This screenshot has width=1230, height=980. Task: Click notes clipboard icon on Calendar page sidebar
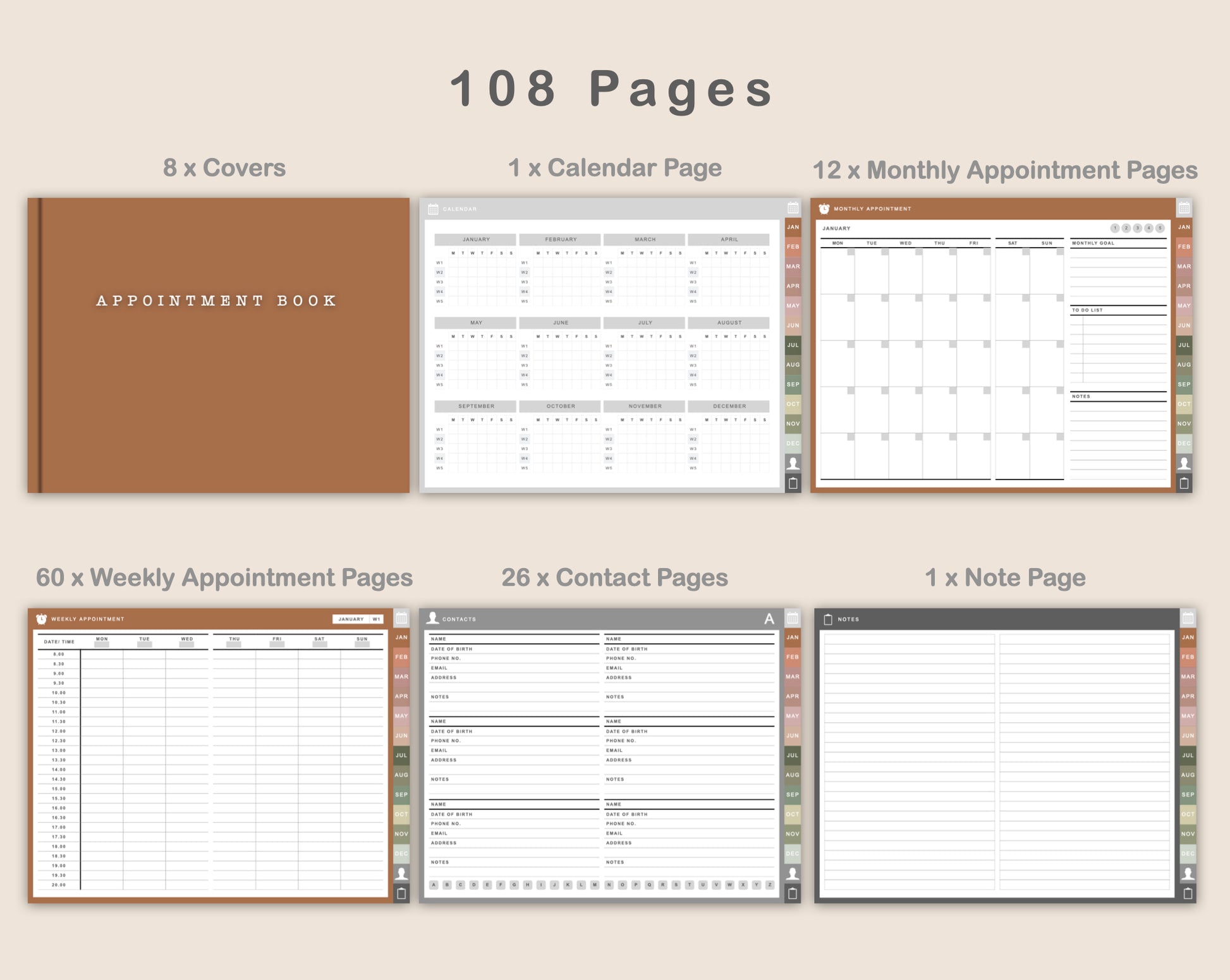tap(793, 483)
